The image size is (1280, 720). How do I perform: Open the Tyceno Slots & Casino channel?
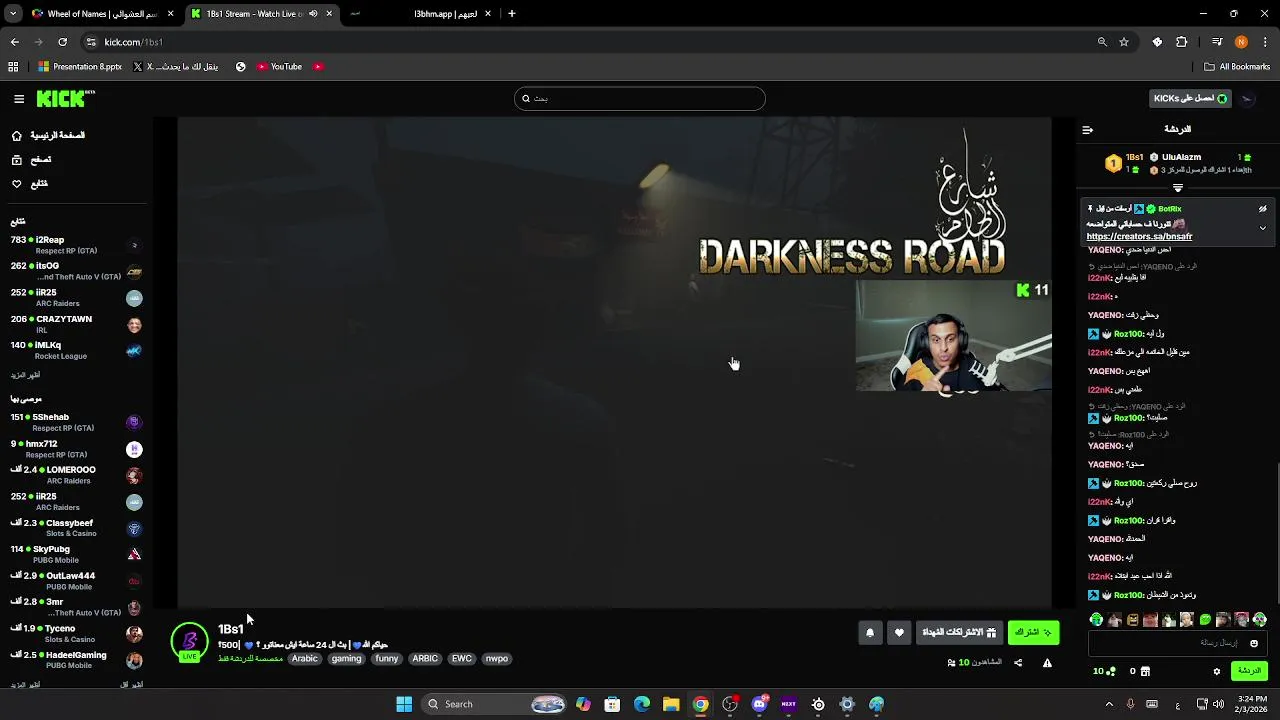(x=75, y=634)
